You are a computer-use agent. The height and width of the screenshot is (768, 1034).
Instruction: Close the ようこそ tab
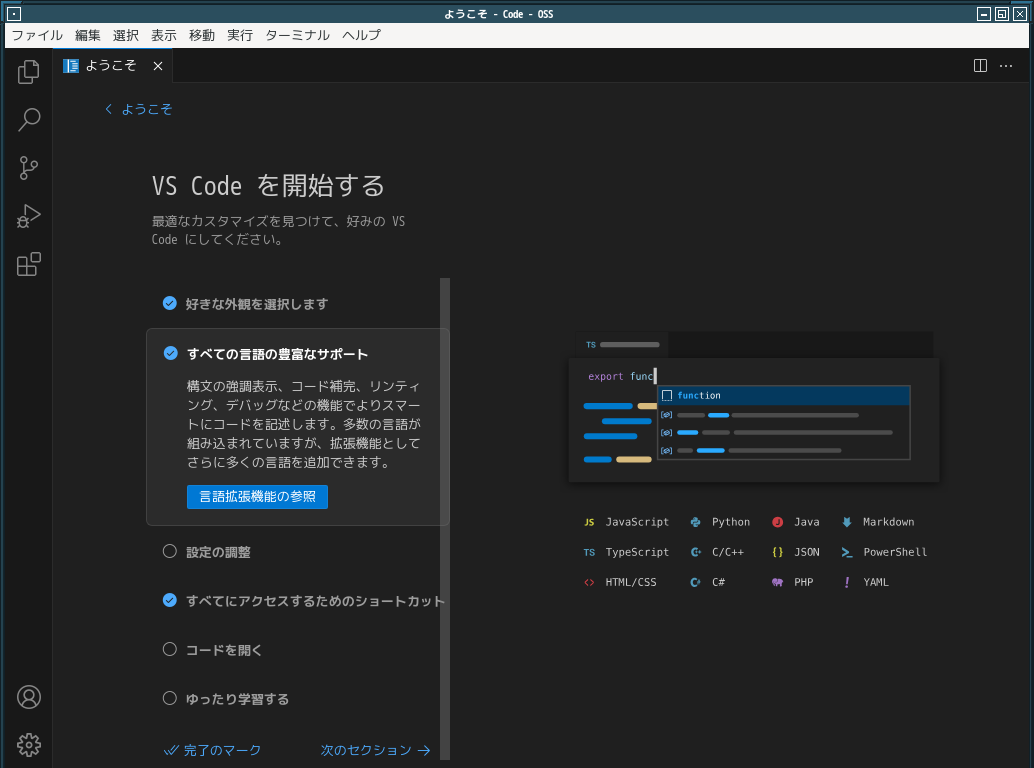[x=158, y=65]
